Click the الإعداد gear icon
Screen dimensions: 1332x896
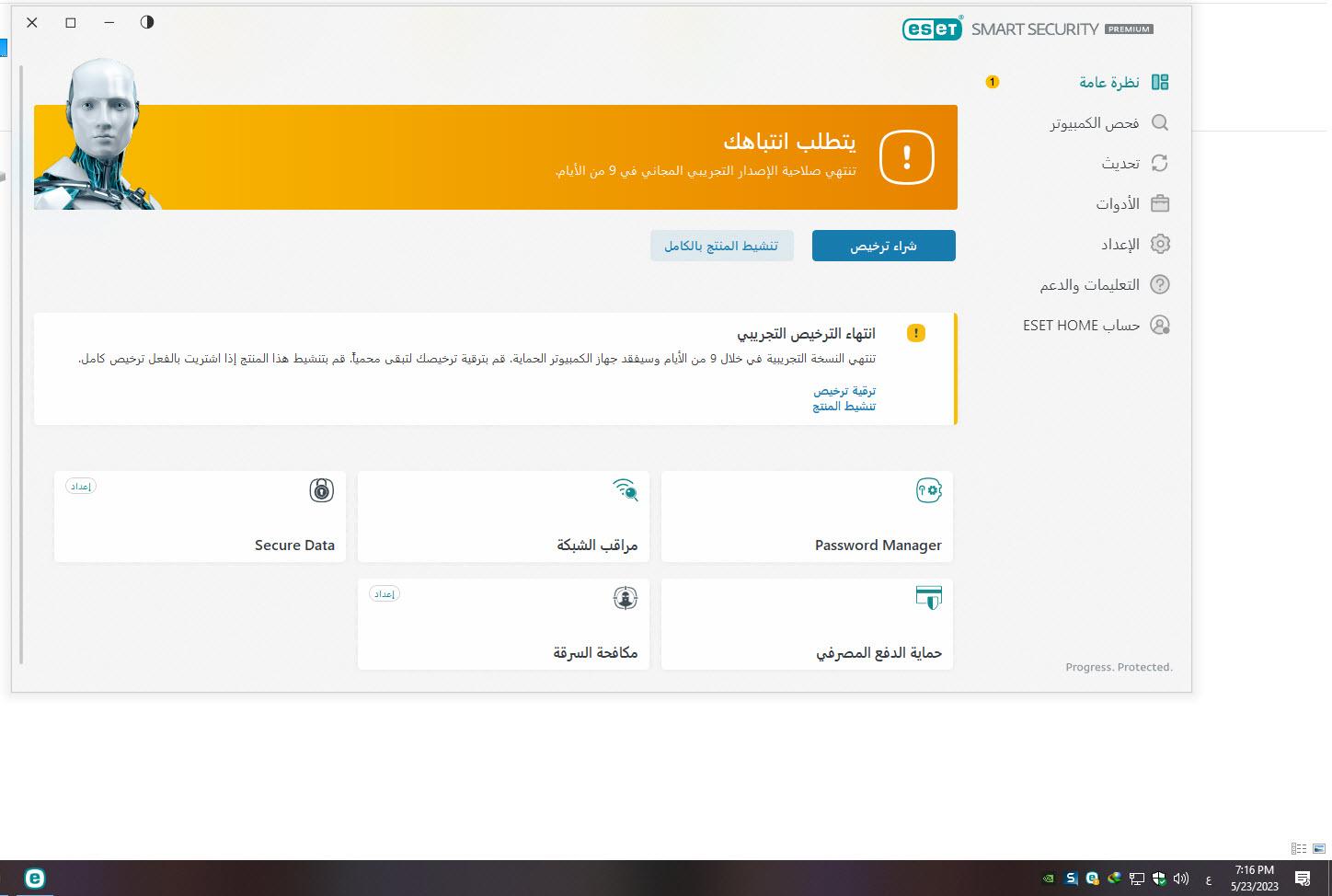(x=1160, y=244)
